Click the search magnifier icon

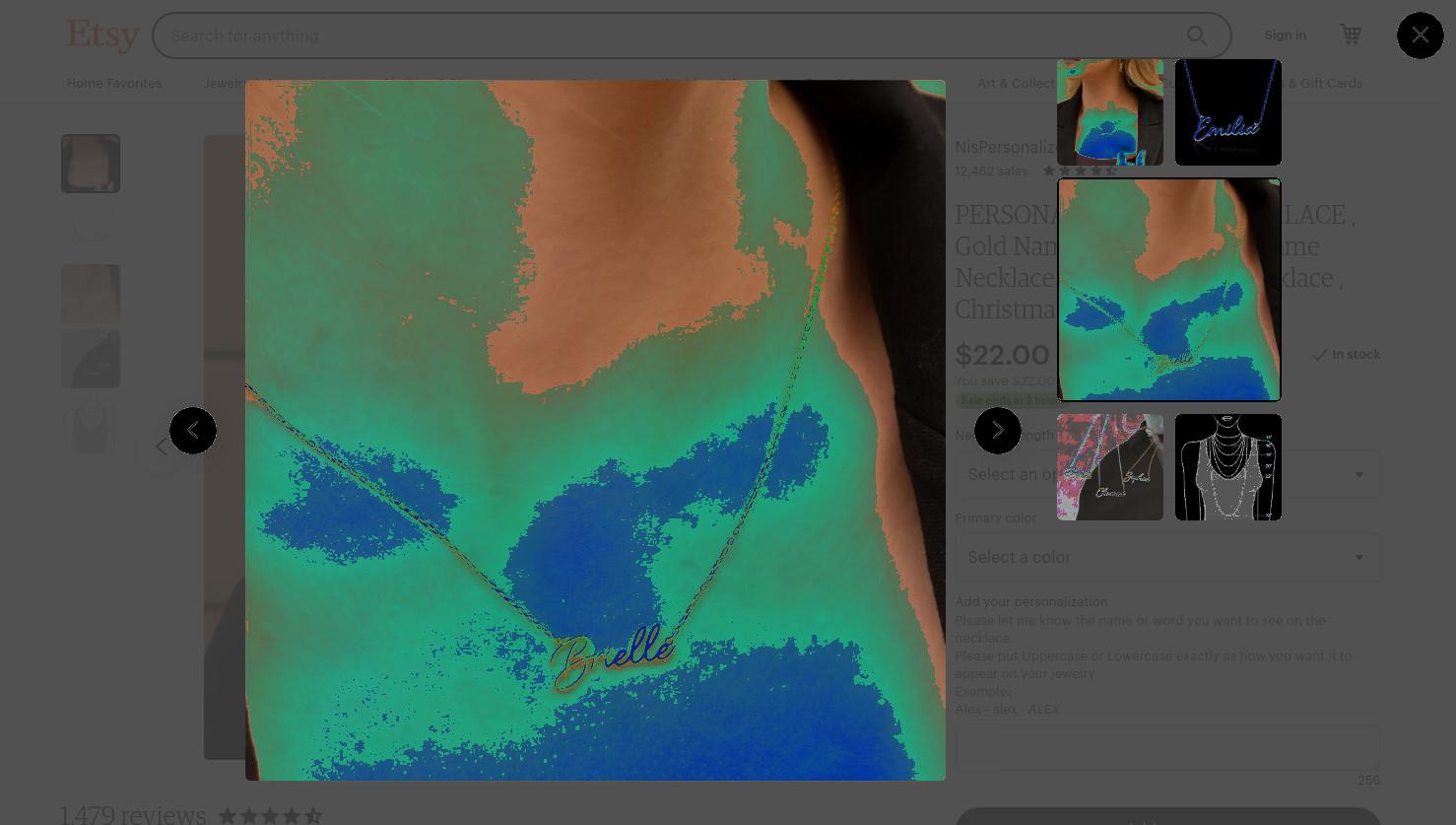1197,35
